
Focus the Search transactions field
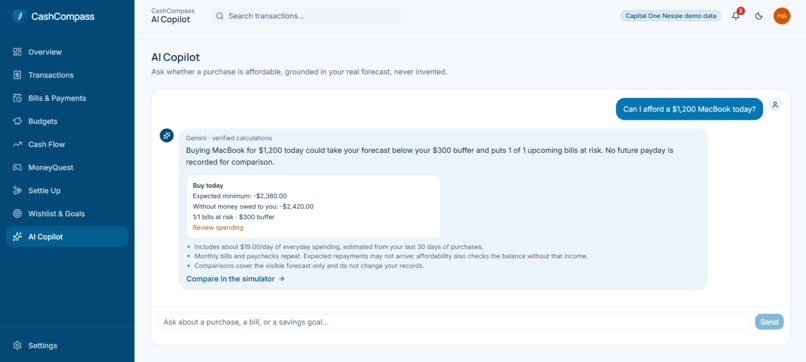[x=309, y=16]
